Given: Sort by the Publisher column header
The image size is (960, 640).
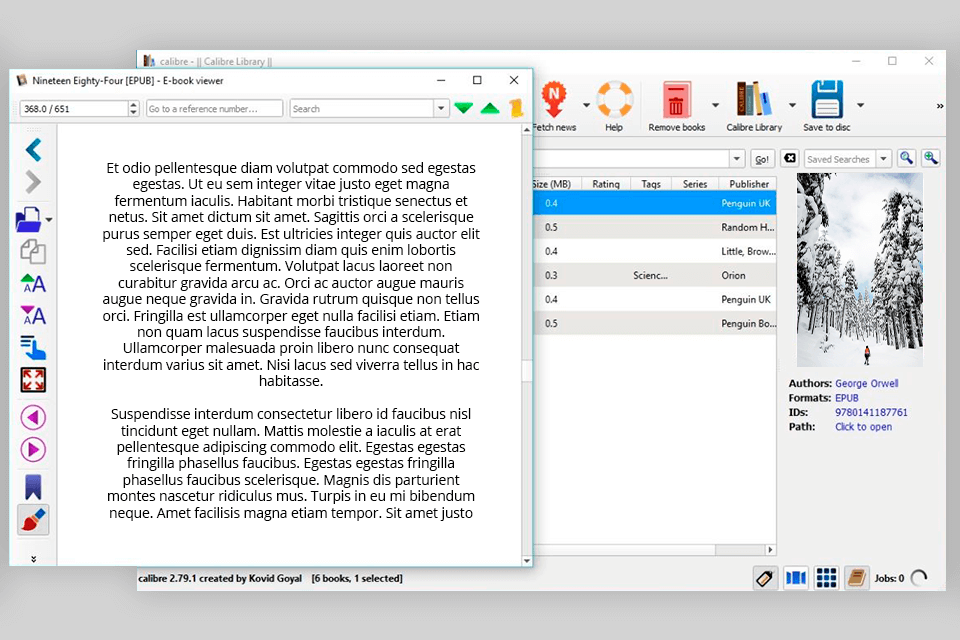Looking at the screenshot, I should click(748, 184).
